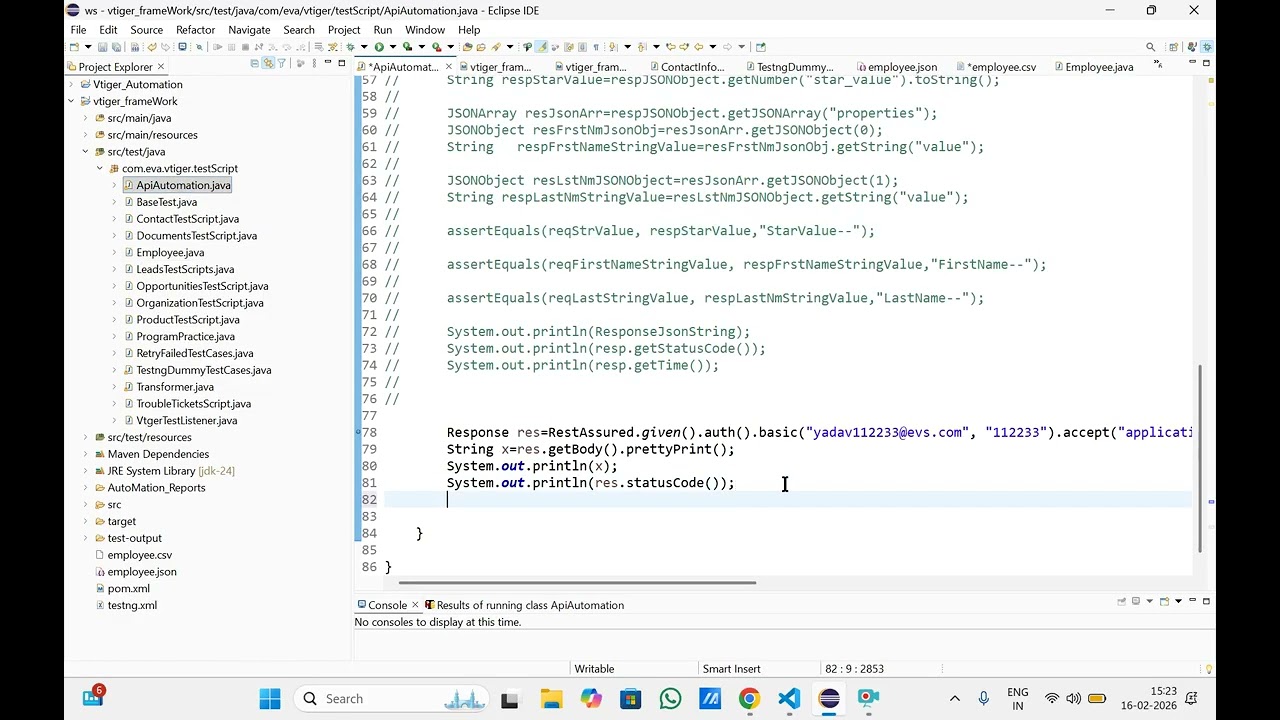Screen dimensions: 1280x720
Task: Click the Coverage run icon
Action: click(407, 47)
